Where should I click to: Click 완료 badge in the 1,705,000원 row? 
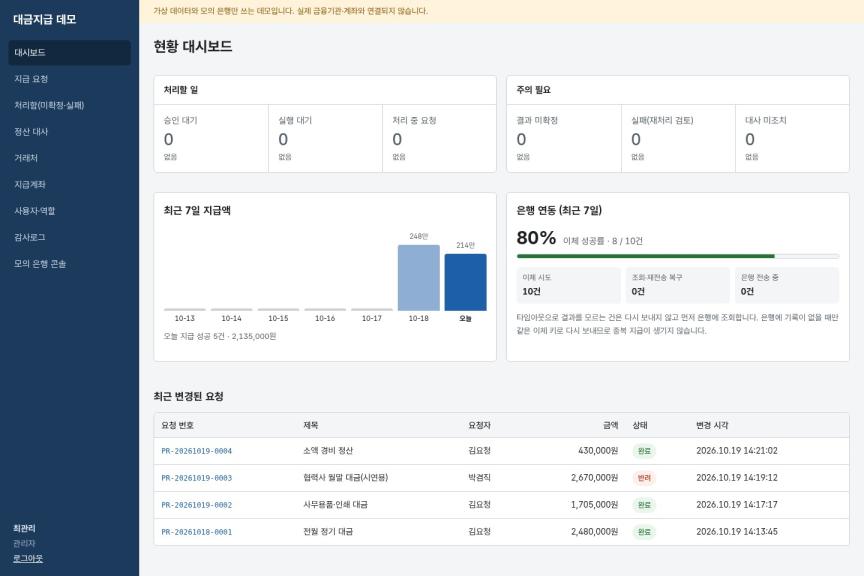tap(644, 505)
